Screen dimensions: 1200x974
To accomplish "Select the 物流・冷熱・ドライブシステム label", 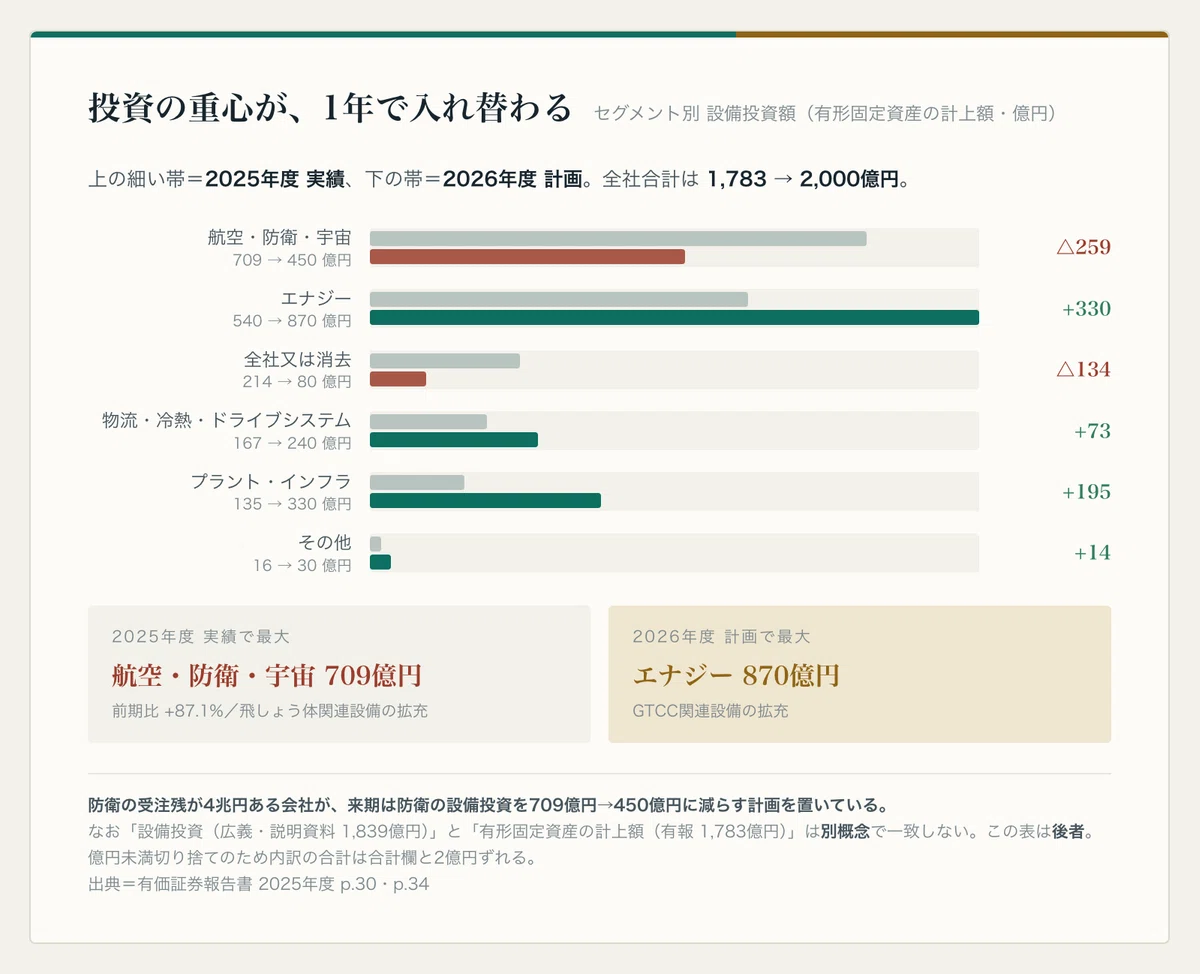I will click(x=227, y=421).
